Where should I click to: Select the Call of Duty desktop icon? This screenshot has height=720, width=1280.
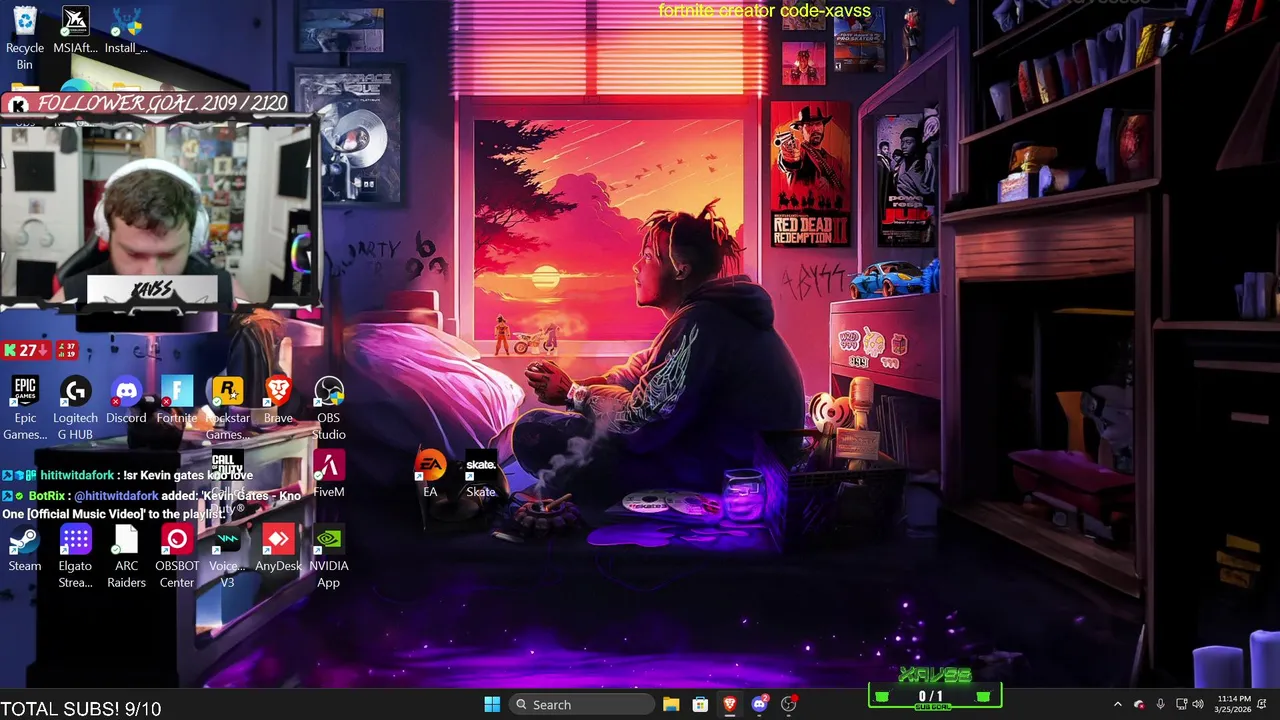tap(227, 484)
